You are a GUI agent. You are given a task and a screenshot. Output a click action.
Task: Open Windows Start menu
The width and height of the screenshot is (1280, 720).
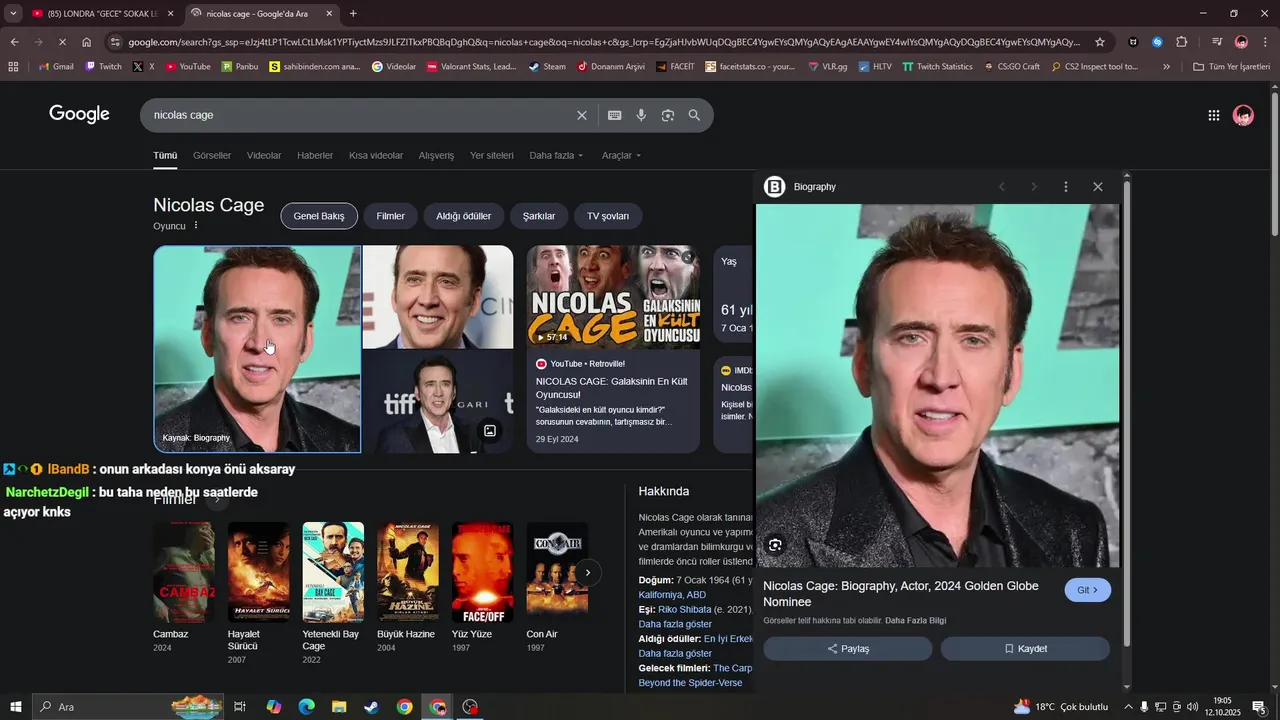click(16, 707)
